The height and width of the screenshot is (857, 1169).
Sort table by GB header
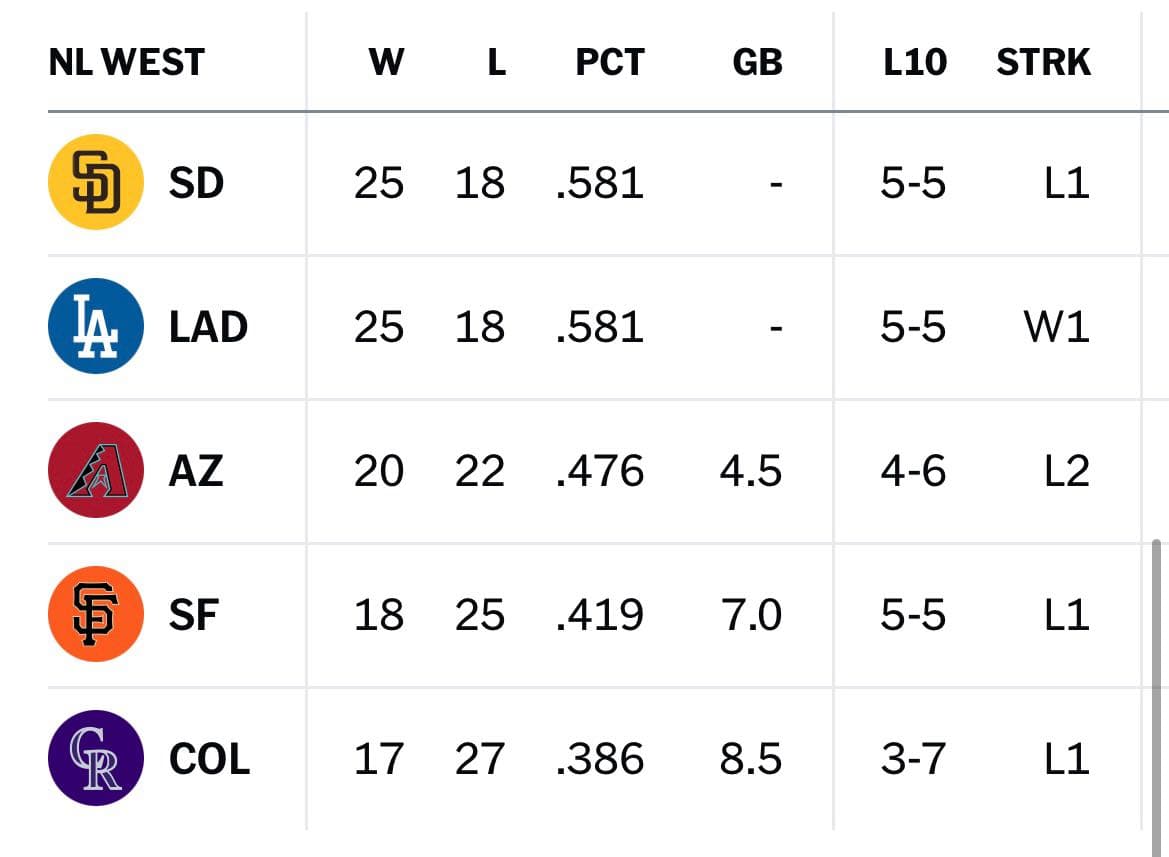pyautogui.click(x=757, y=62)
